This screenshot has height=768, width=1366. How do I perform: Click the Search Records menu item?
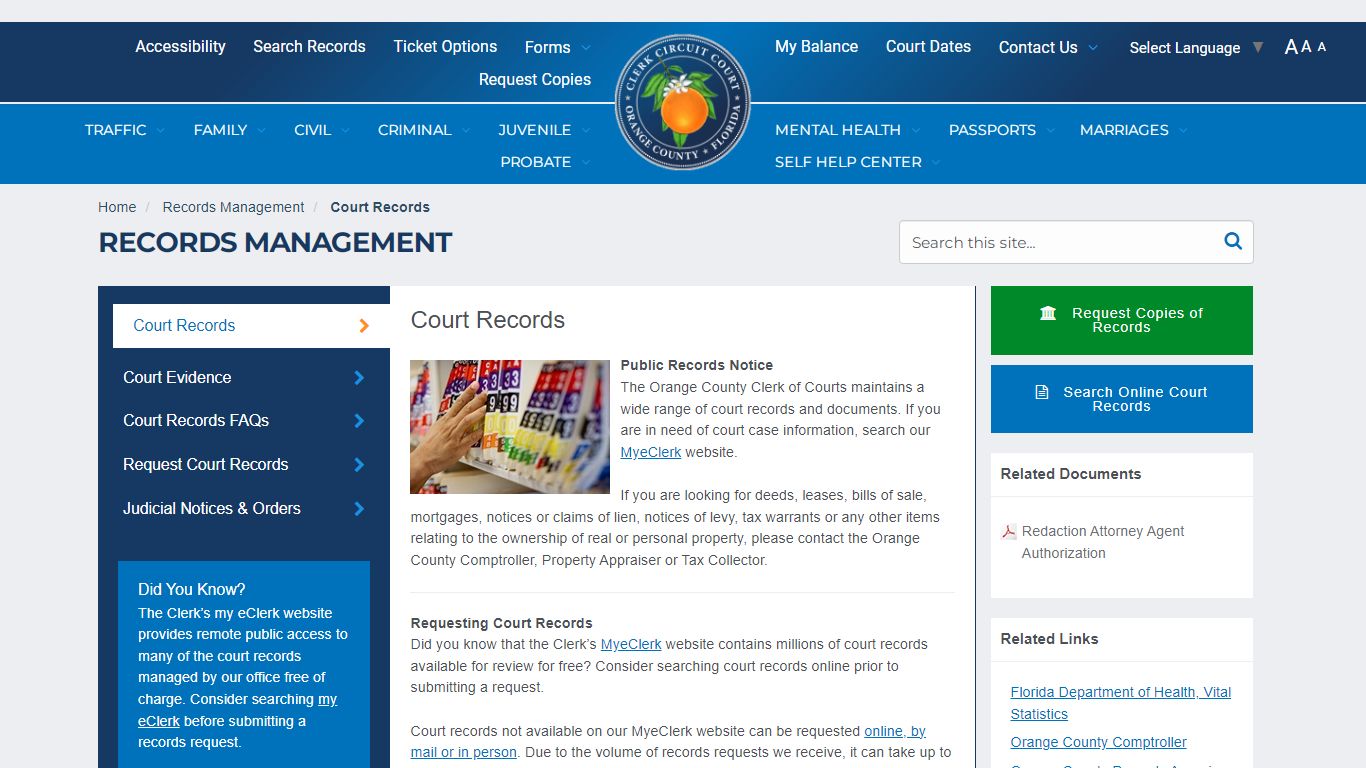pos(309,46)
